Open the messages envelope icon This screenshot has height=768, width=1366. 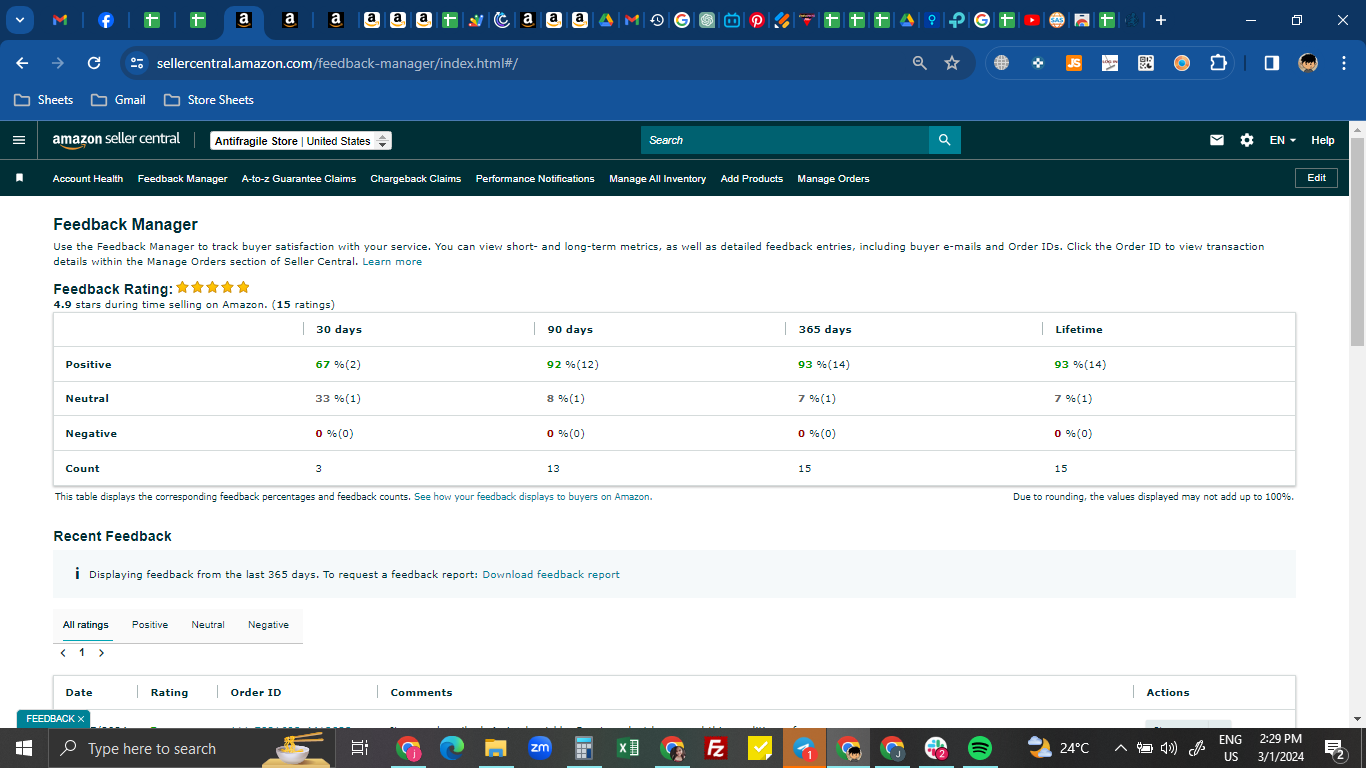1217,140
